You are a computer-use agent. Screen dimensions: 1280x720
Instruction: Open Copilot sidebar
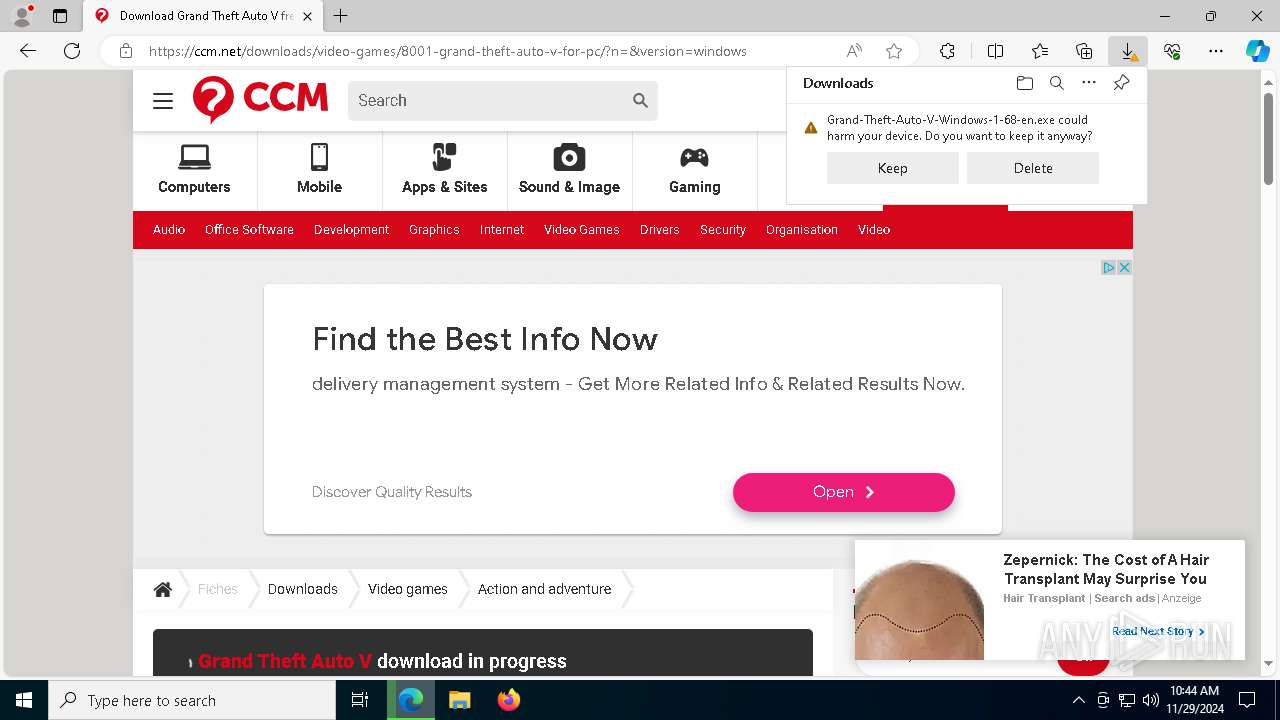point(1258,51)
